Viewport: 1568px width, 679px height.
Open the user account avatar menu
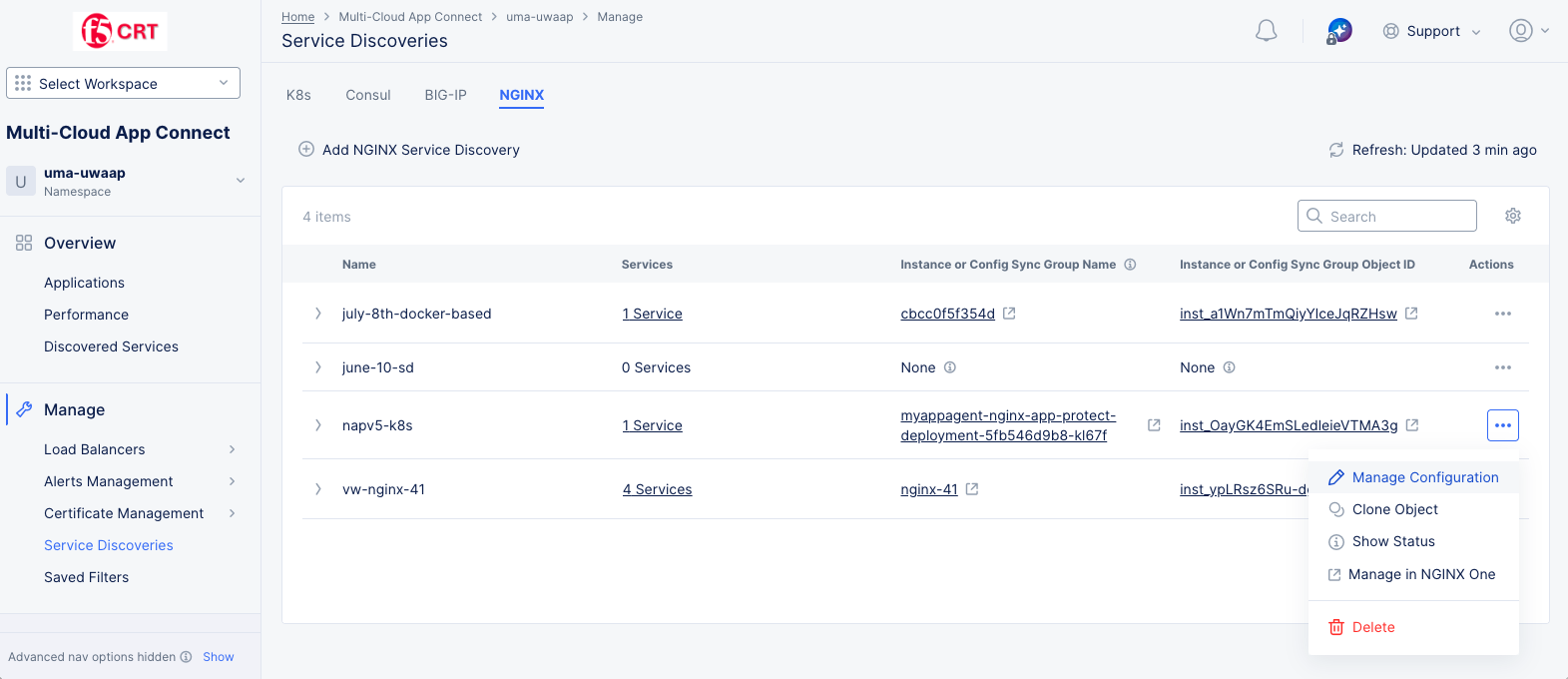[1520, 31]
